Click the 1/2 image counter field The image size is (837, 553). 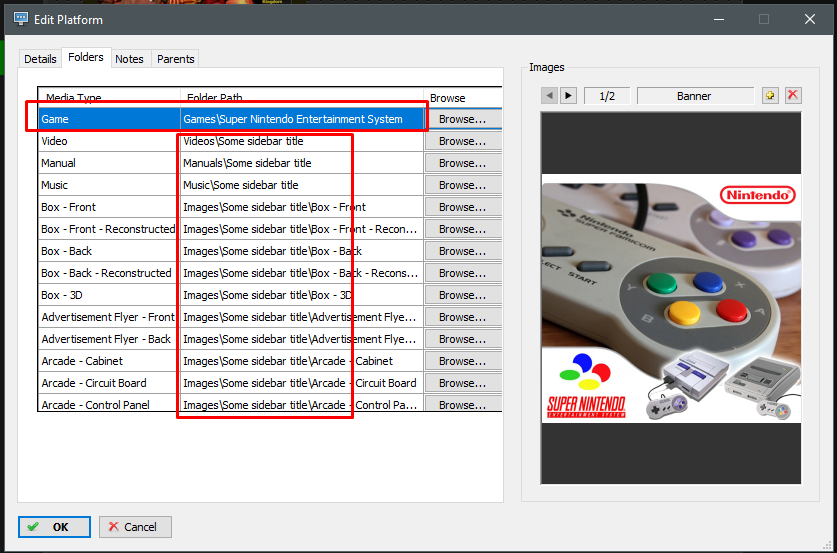[x=607, y=96]
